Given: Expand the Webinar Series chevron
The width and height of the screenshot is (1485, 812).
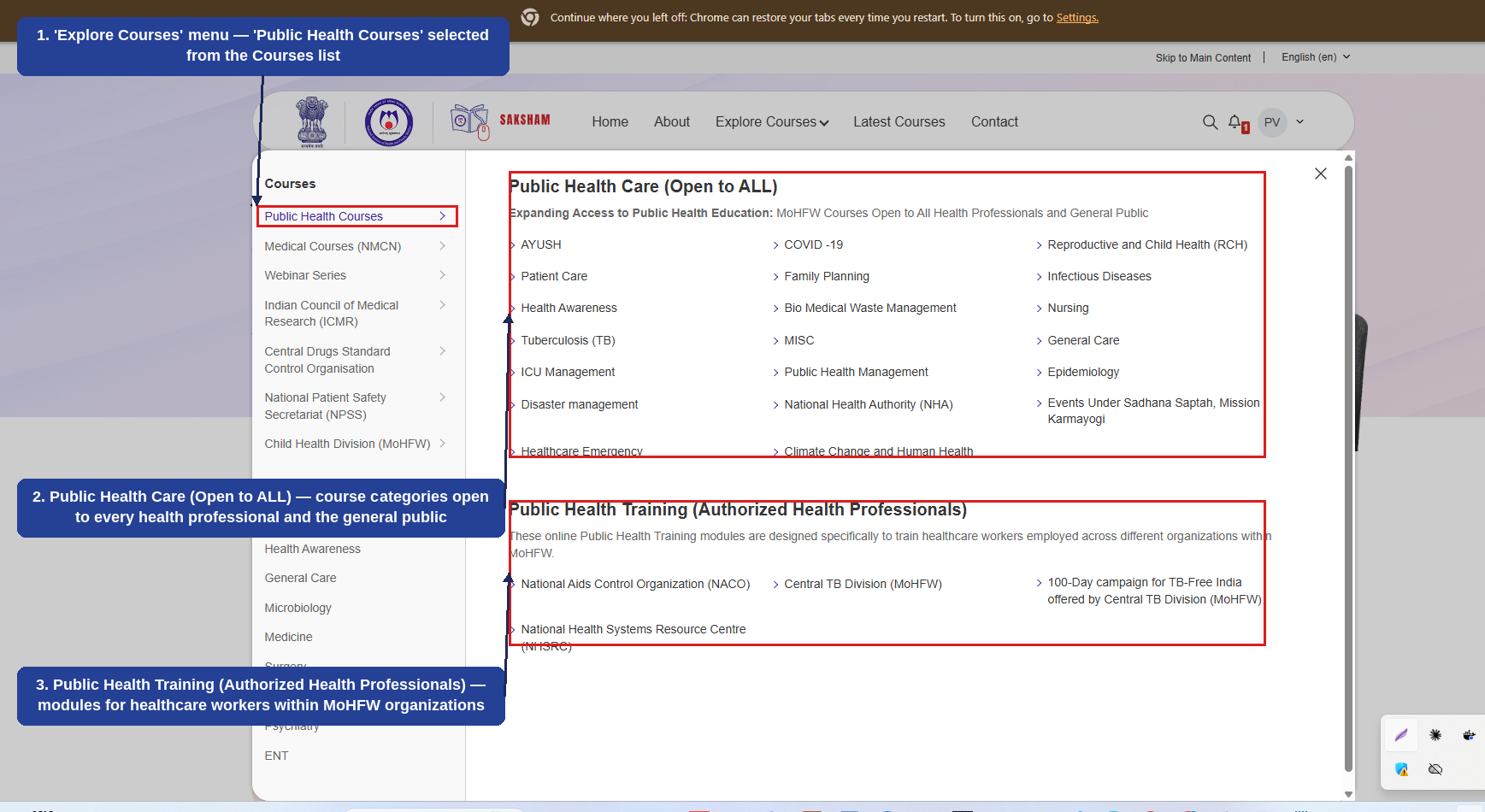Looking at the screenshot, I should 442,275.
